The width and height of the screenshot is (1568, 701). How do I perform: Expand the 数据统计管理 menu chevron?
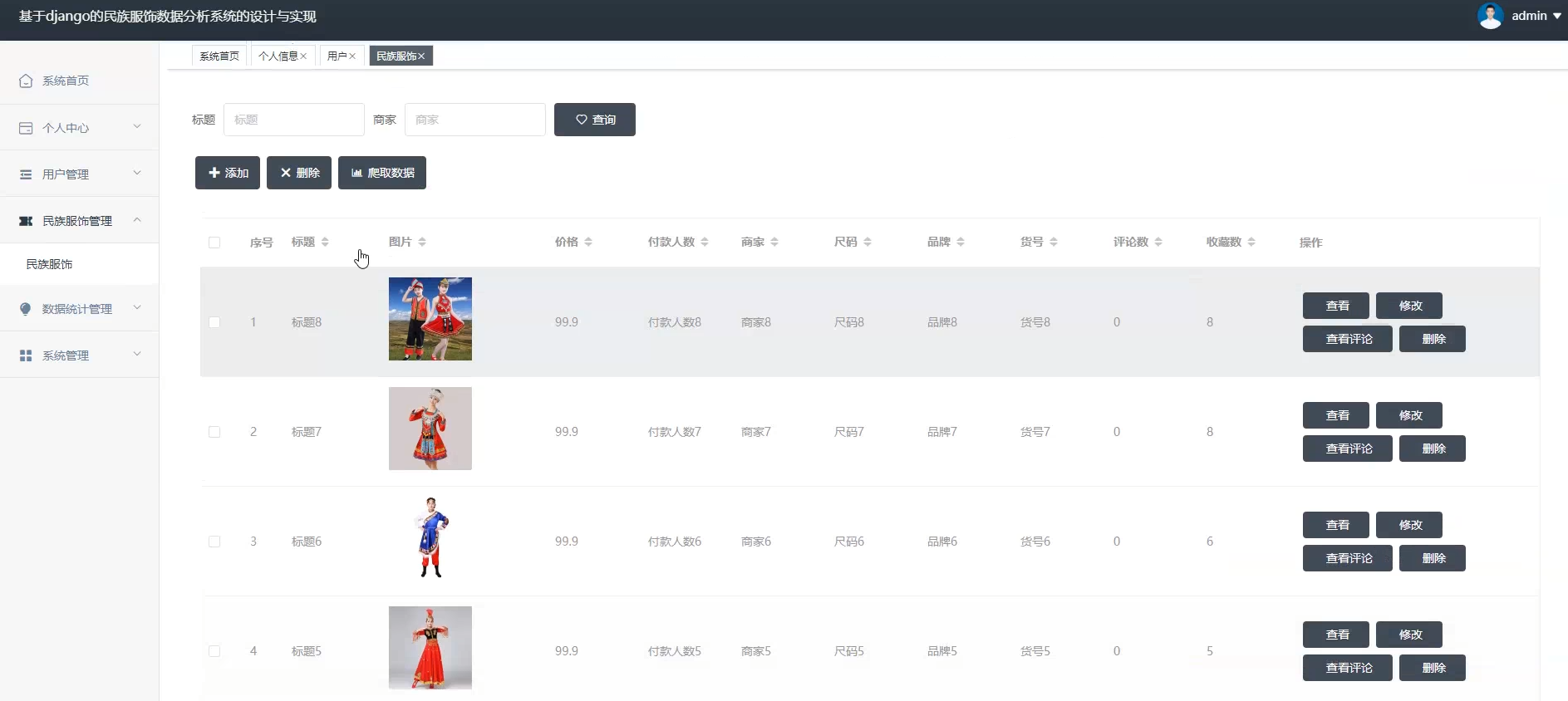[x=137, y=308]
